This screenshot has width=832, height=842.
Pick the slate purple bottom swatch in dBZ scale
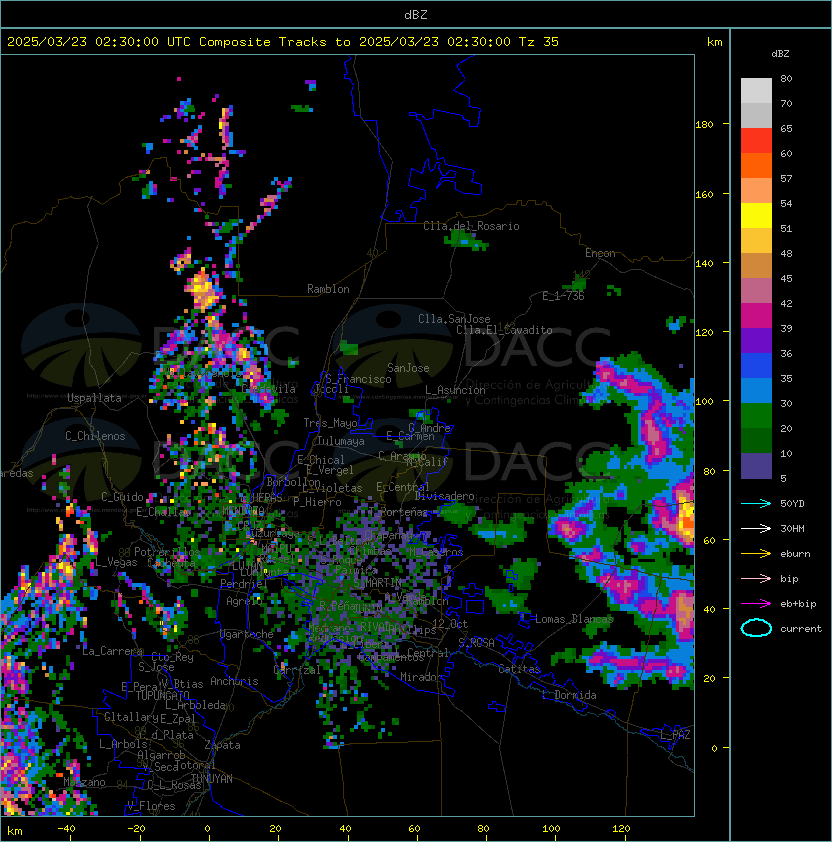756,466
